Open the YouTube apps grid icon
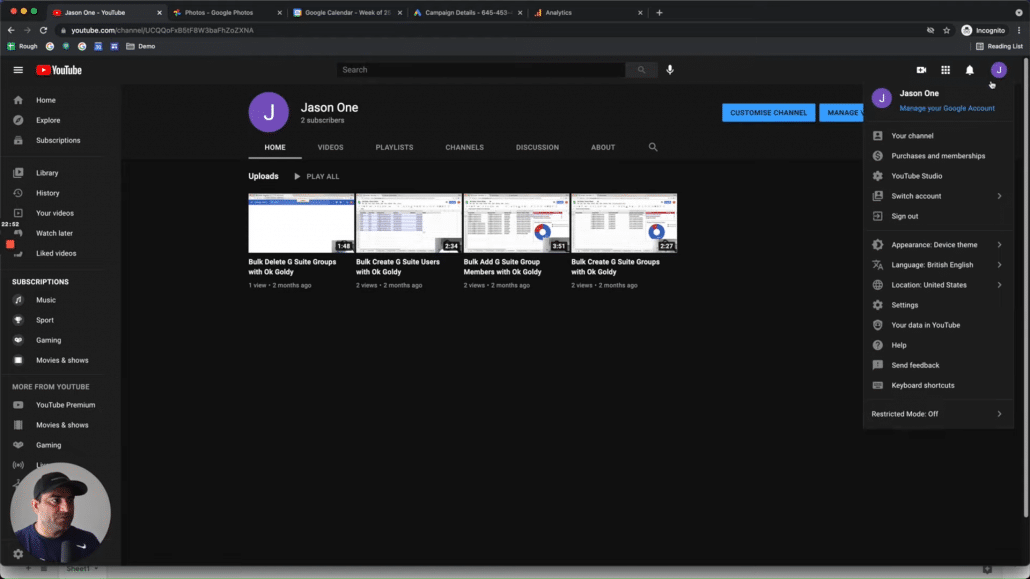This screenshot has width=1030, height=579. [945, 70]
